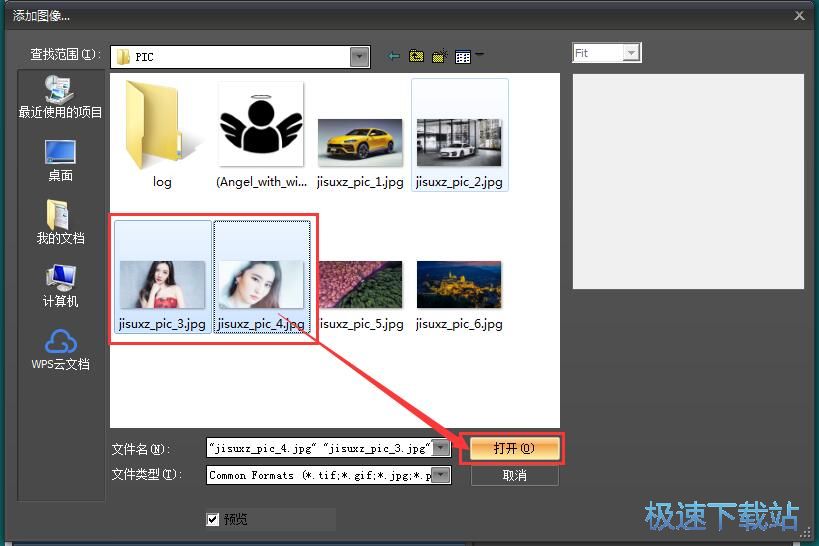
Task: Close the 添加图像 dialog
Action: [799, 16]
